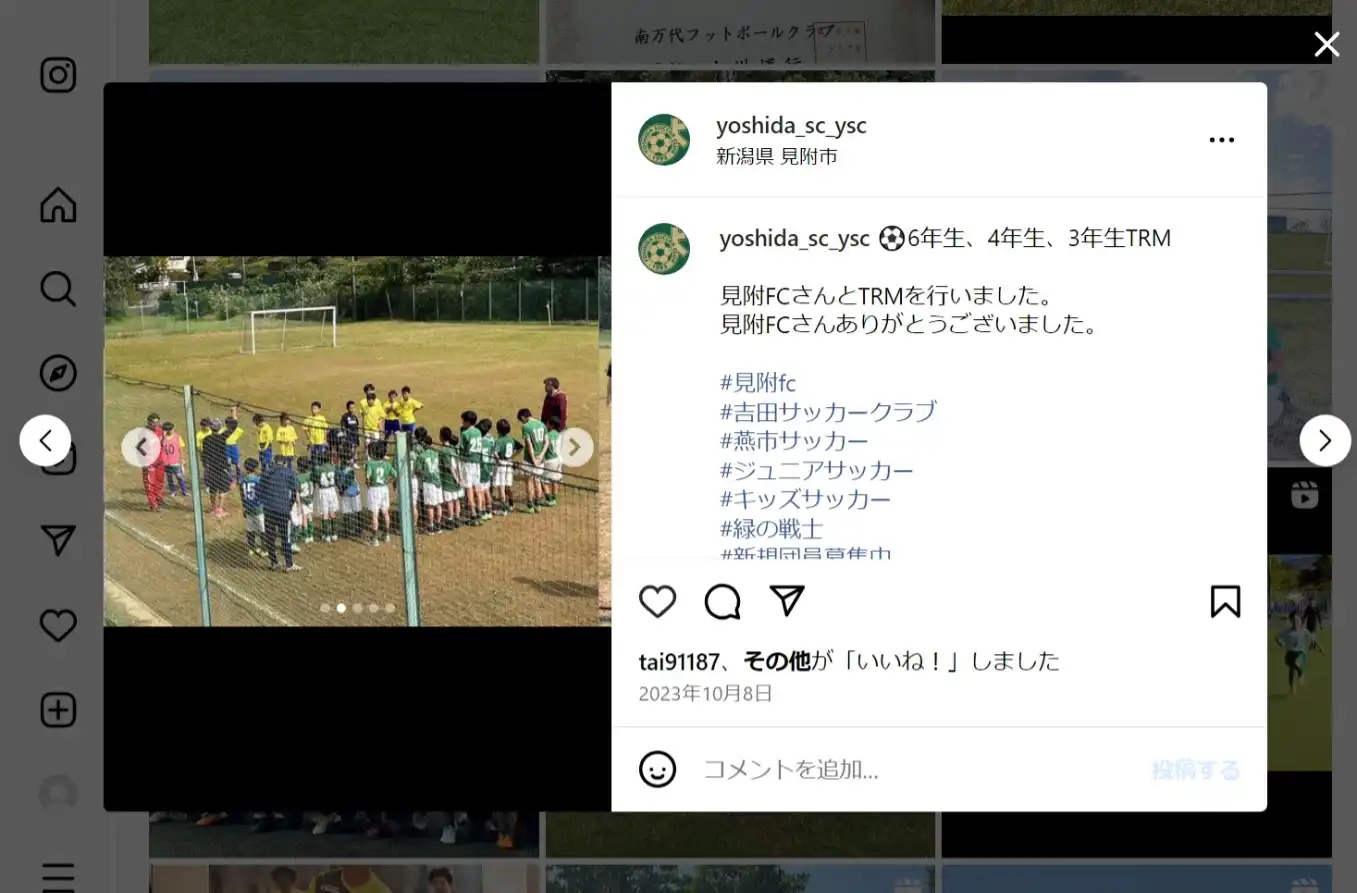
Task: Open the #吉田サッカークラブ hashtag link
Action: point(828,411)
